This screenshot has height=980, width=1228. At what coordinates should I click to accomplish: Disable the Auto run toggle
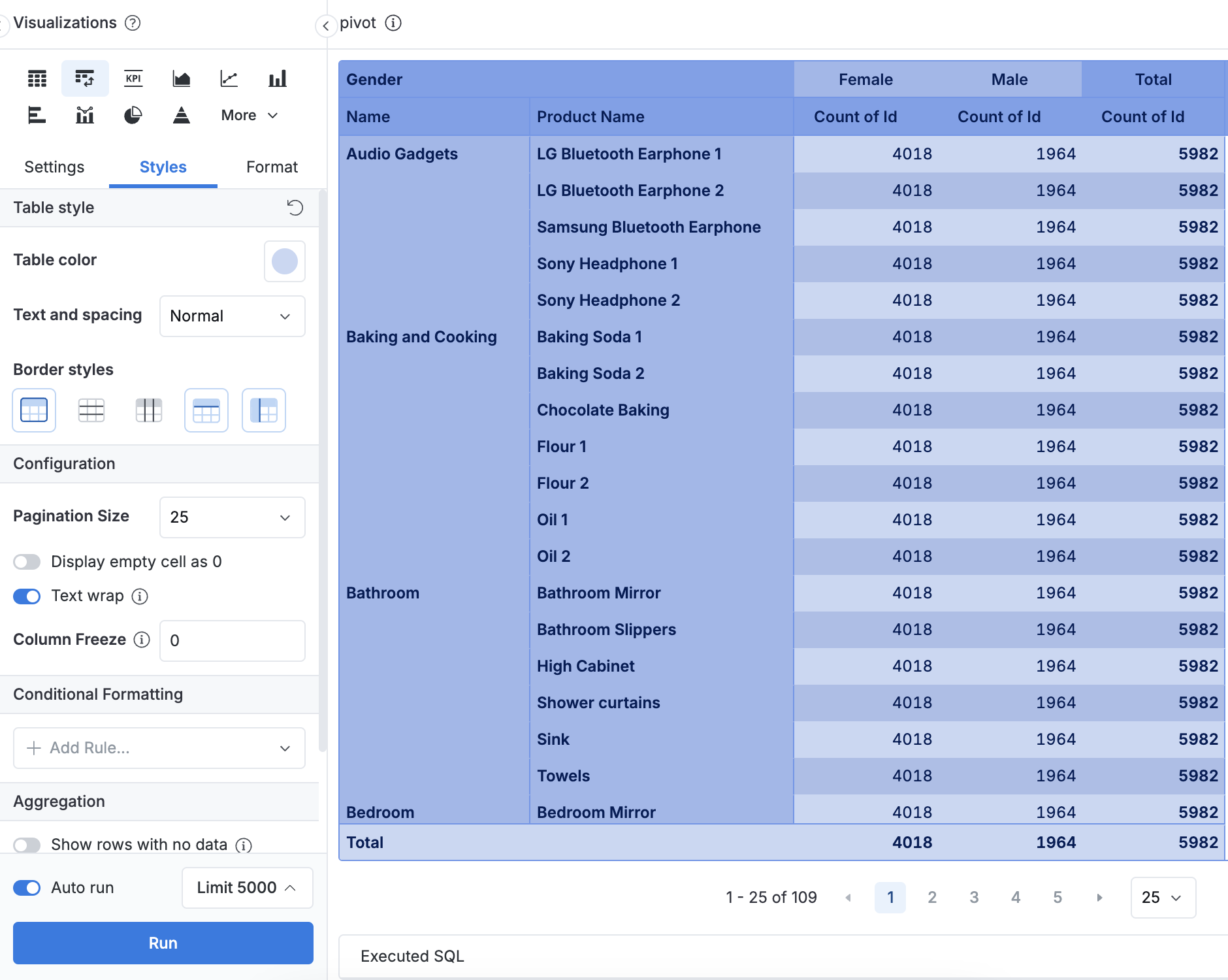(x=27, y=888)
